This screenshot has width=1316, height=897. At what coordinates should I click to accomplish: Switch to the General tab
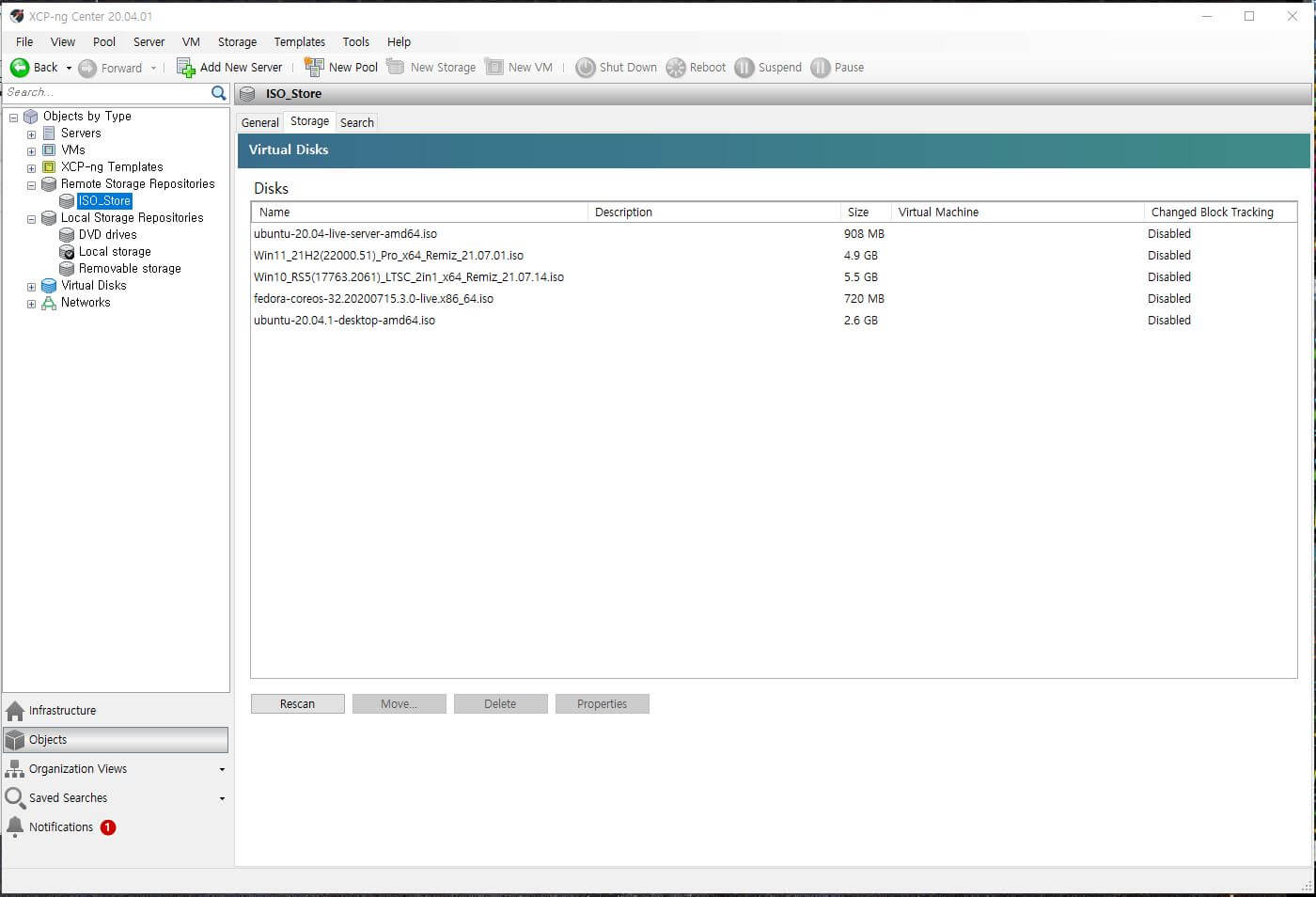[x=260, y=123]
